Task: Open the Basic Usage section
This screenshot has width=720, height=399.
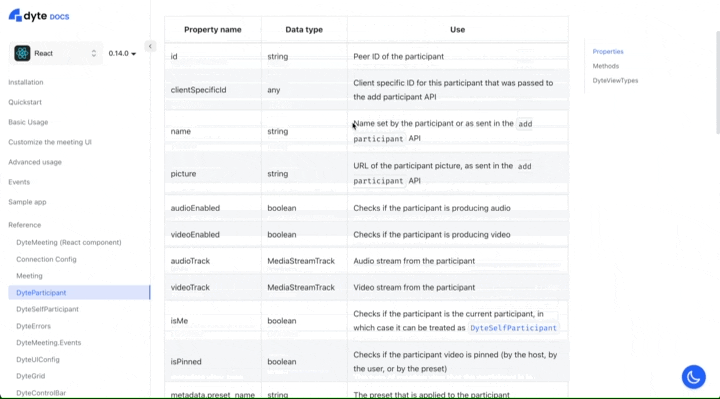Action: [x=28, y=122]
